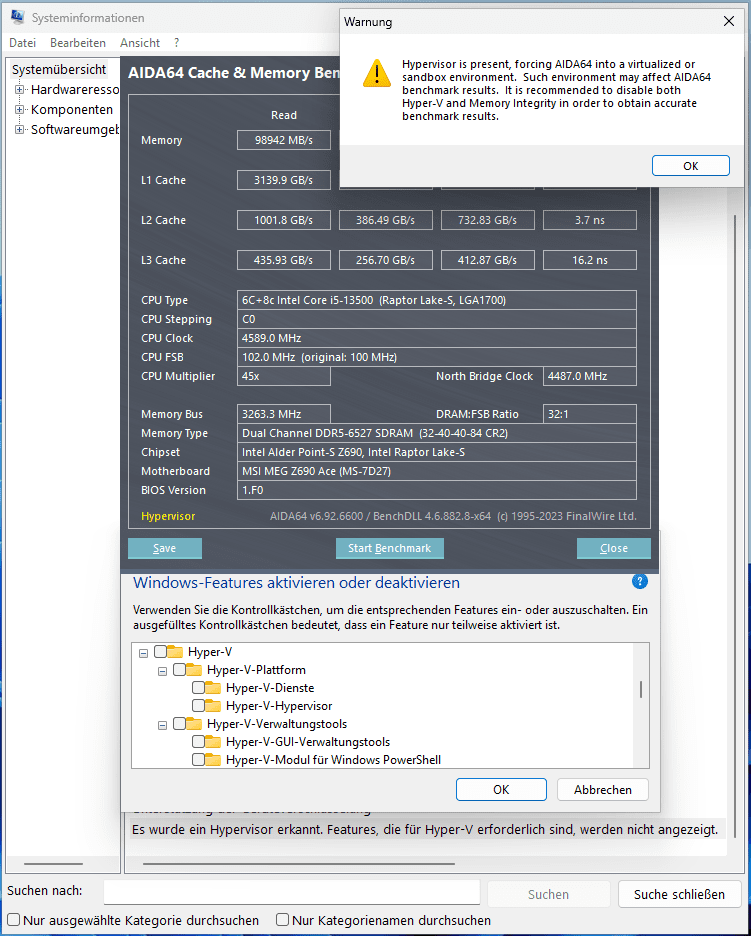Image resolution: width=751 pixels, height=936 pixels.
Task: Check the Hyper-V-Verwaltungstools checkbox
Action: tap(179, 723)
